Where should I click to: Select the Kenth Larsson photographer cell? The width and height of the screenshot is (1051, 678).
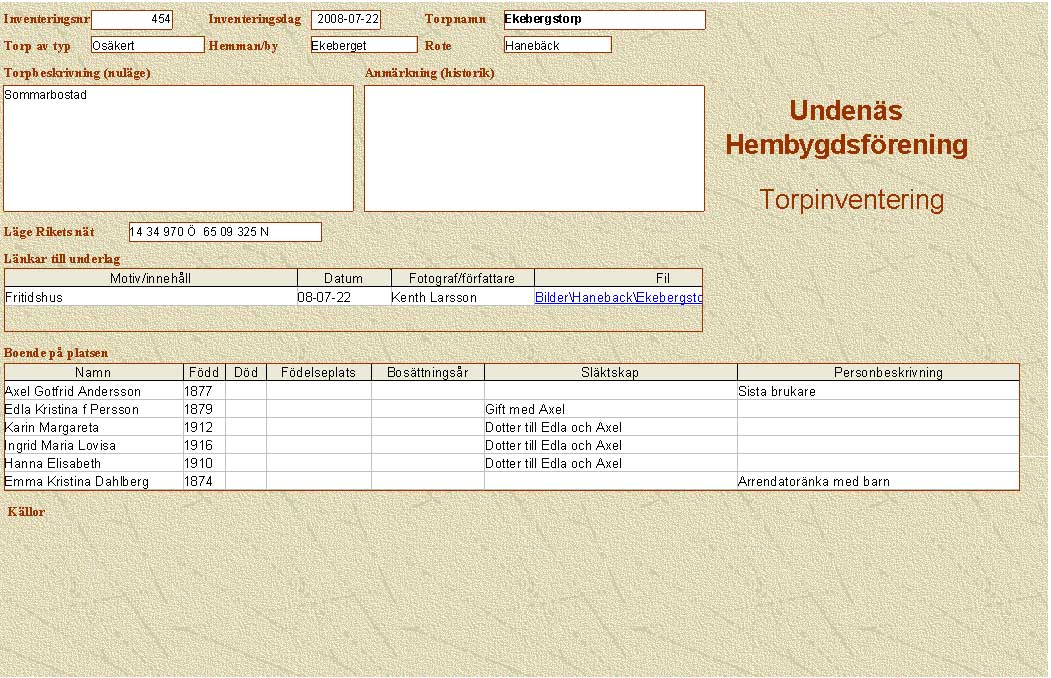point(462,297)
